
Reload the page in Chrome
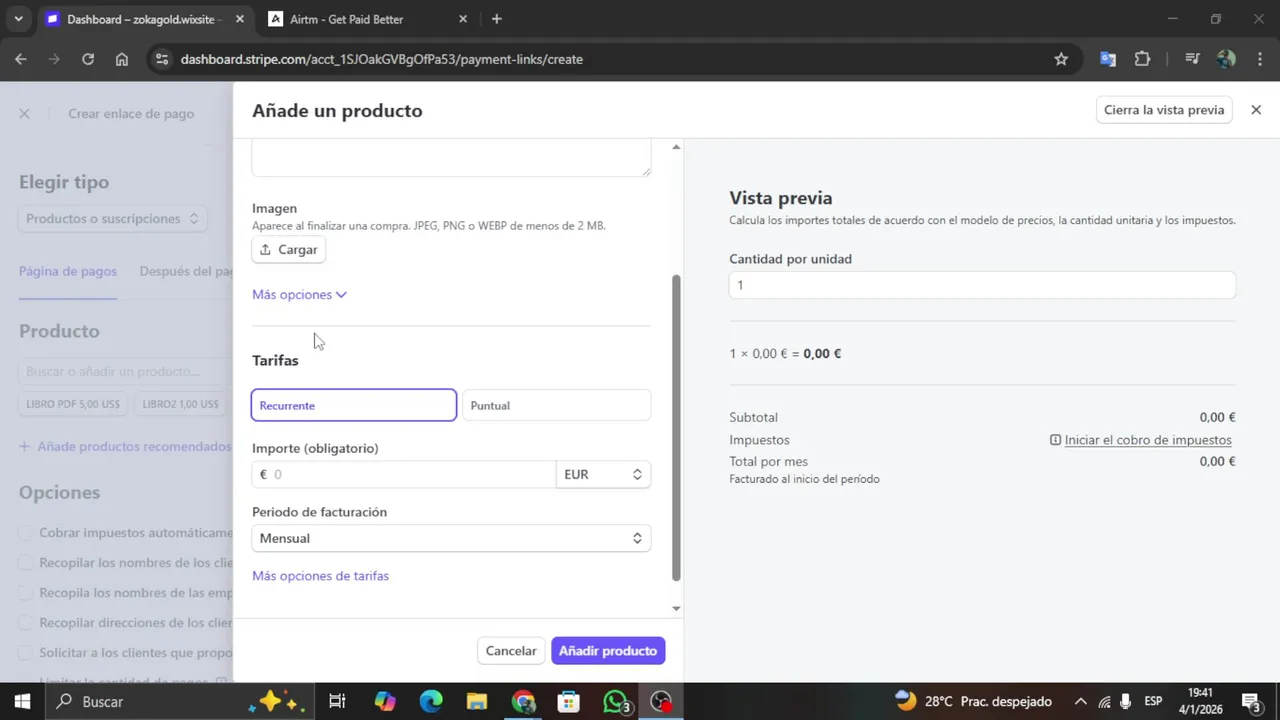[x=88, y=59]
